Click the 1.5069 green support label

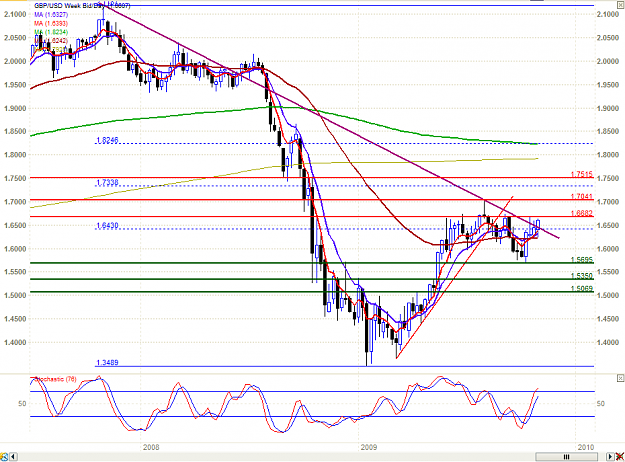(582, 289)
